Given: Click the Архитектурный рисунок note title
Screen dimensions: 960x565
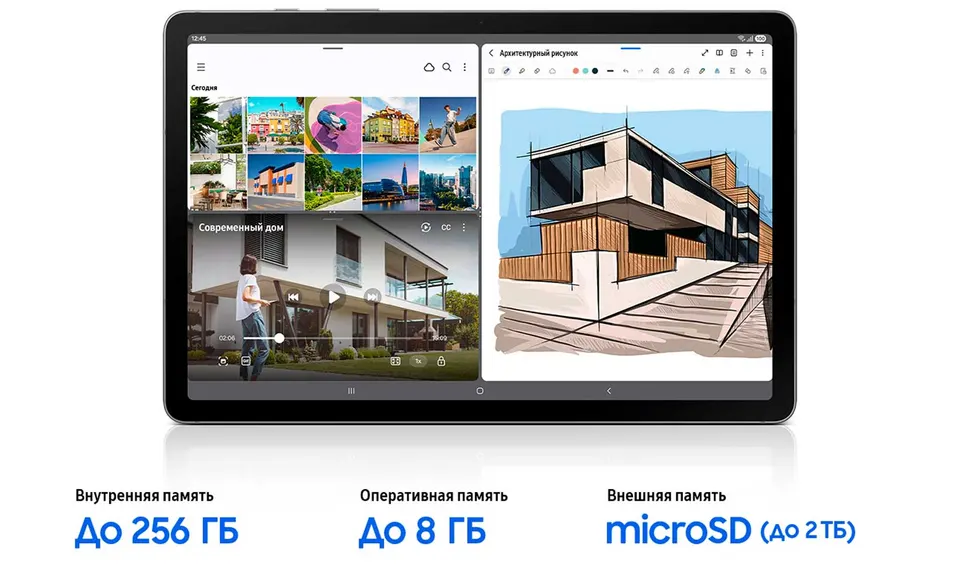Looking at the screenshot, I should [539, 53].
